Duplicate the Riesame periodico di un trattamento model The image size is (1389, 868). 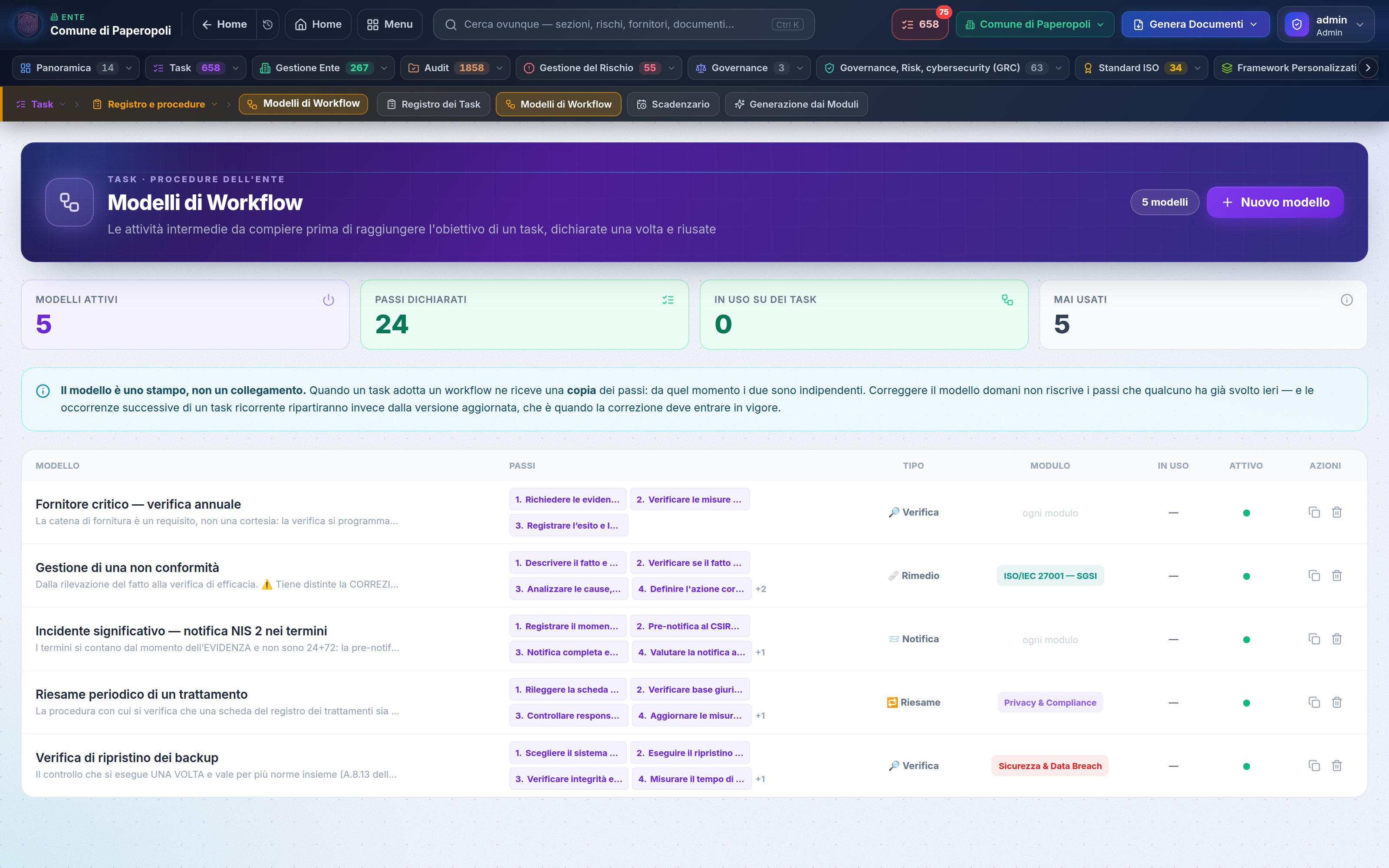coord(1314,702)
